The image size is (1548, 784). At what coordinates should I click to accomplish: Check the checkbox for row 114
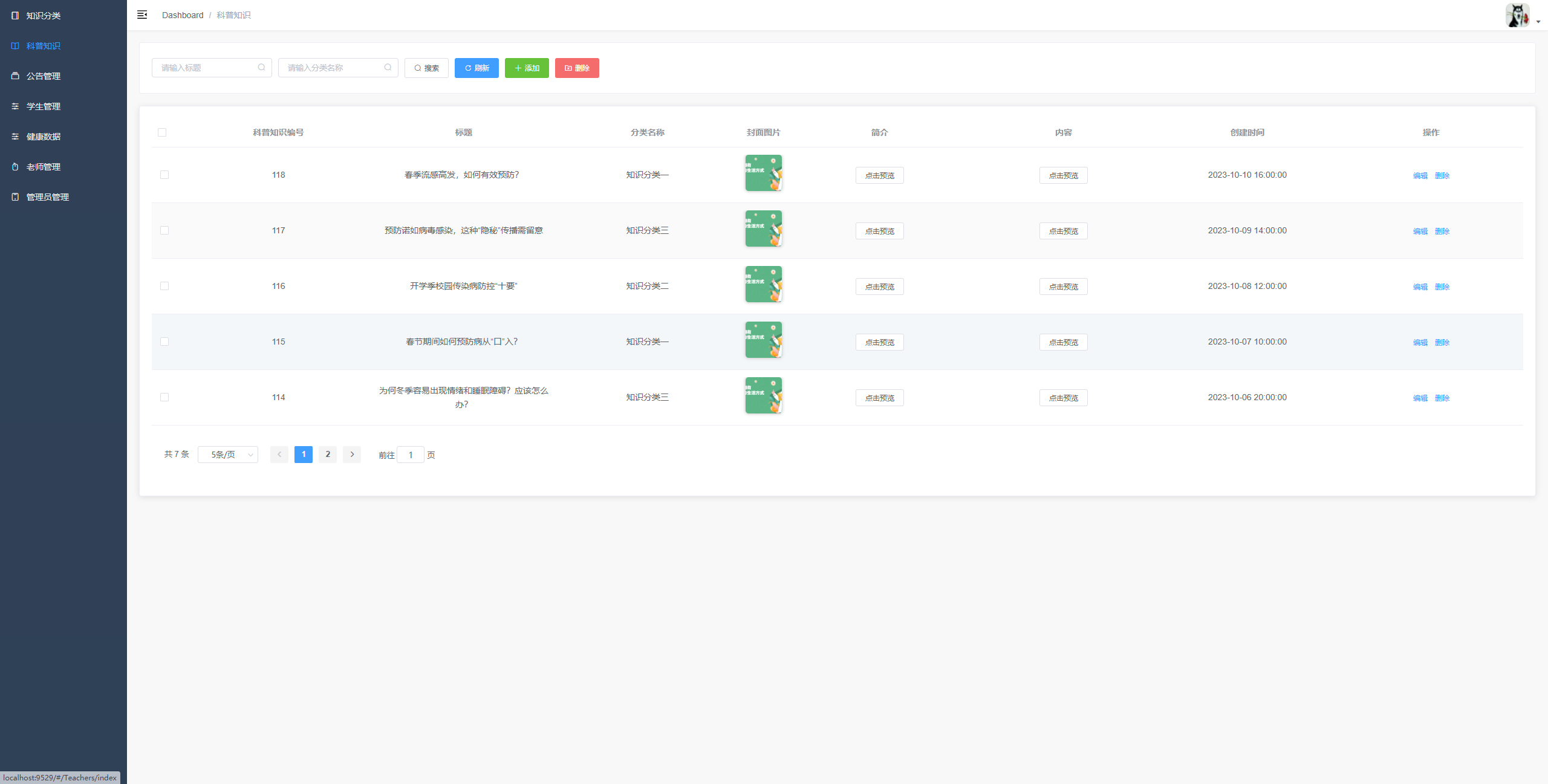pos(164,397)
